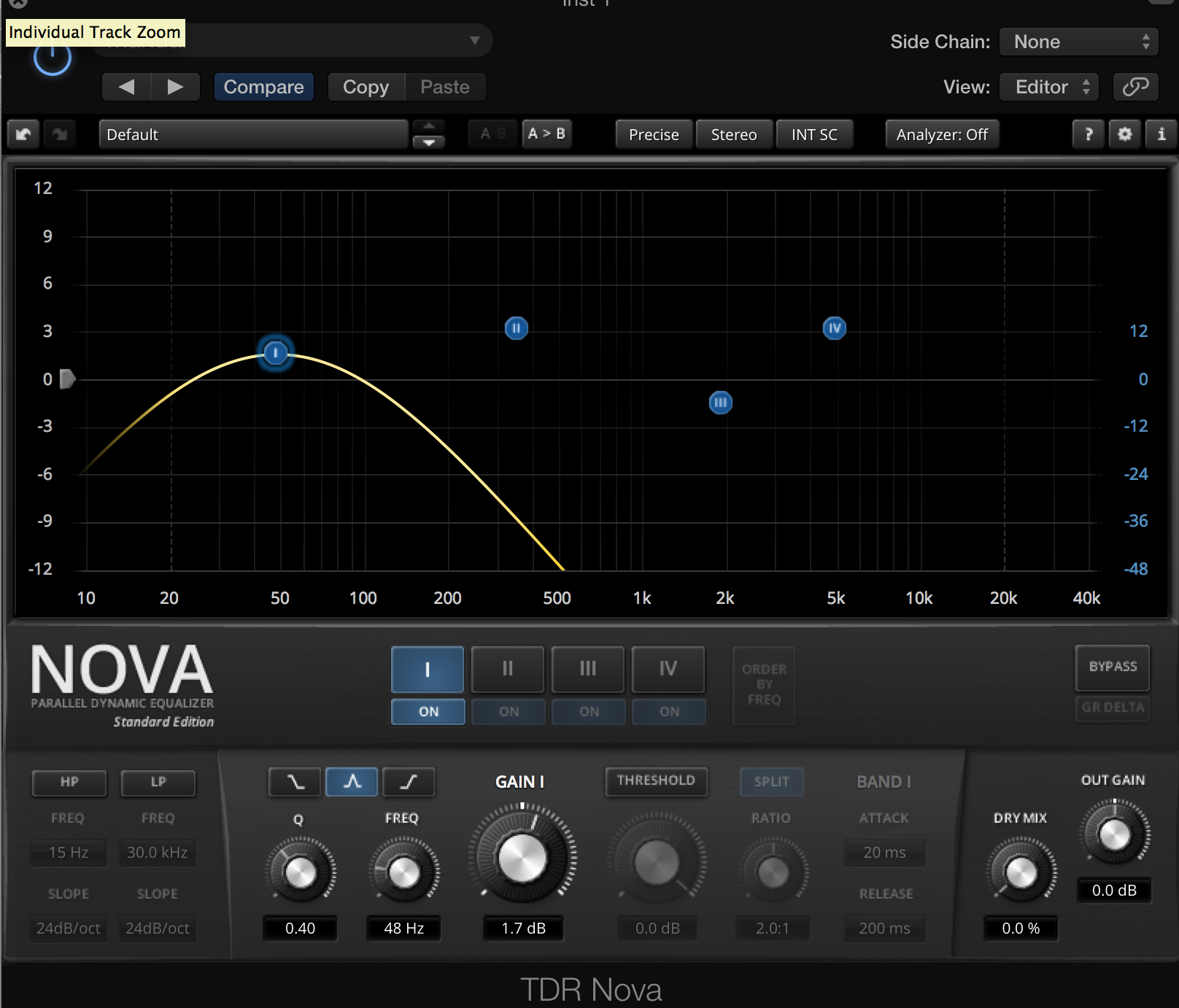Toggle the plugin power button
Viewport: 1179px width, 1008px height.
pos(53,58)
